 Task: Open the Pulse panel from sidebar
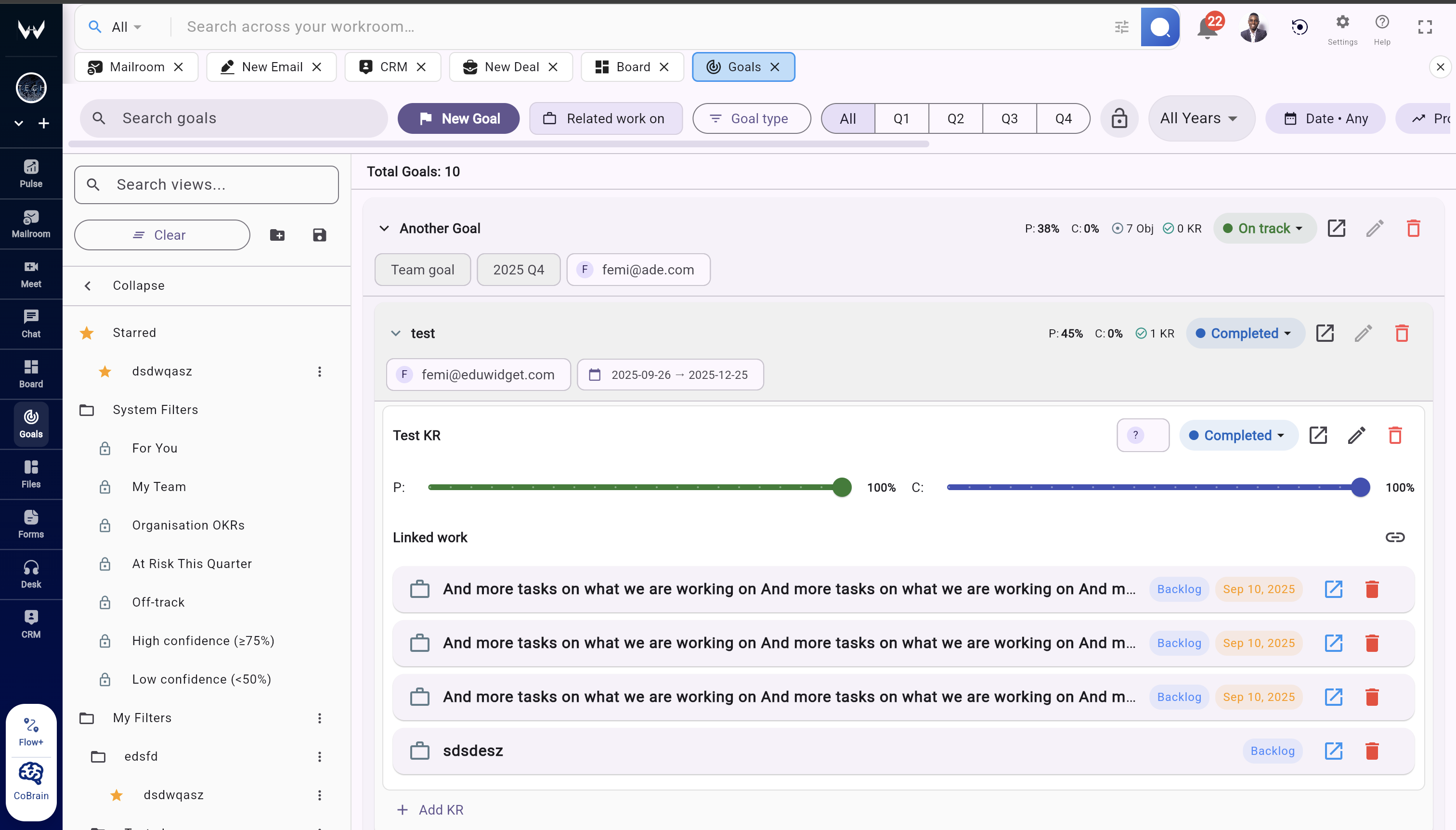(31, 173)
